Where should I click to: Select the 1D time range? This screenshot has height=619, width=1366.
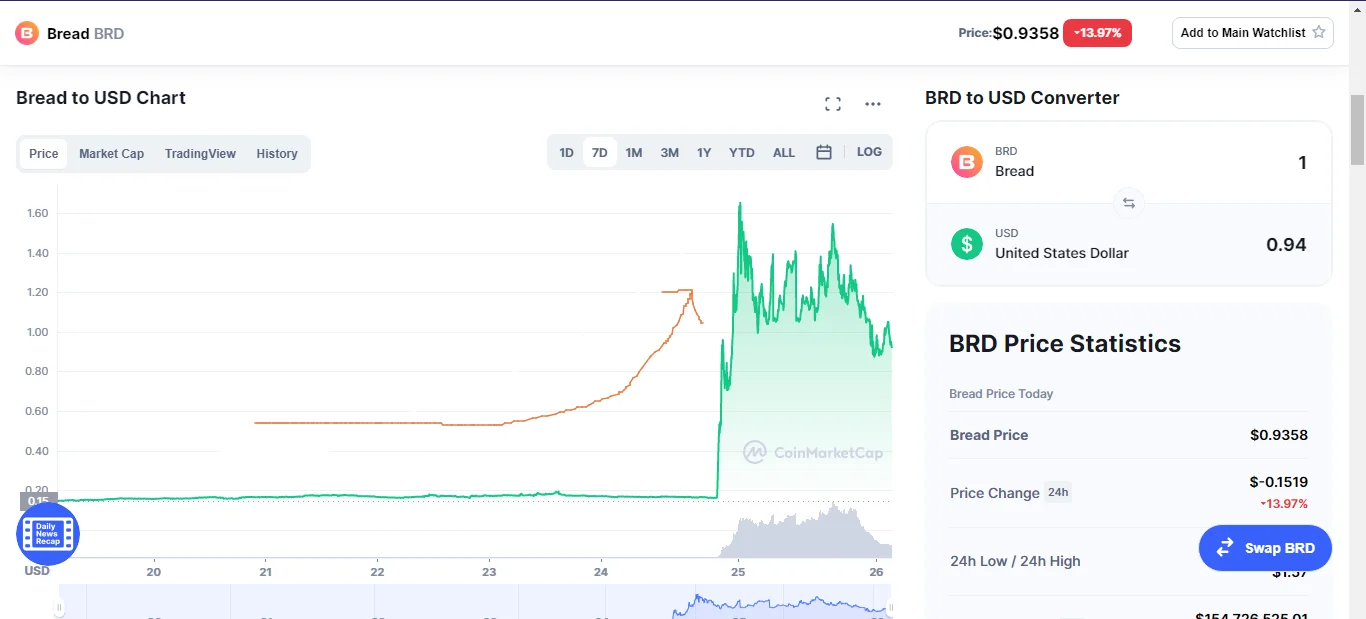point(566,153)
